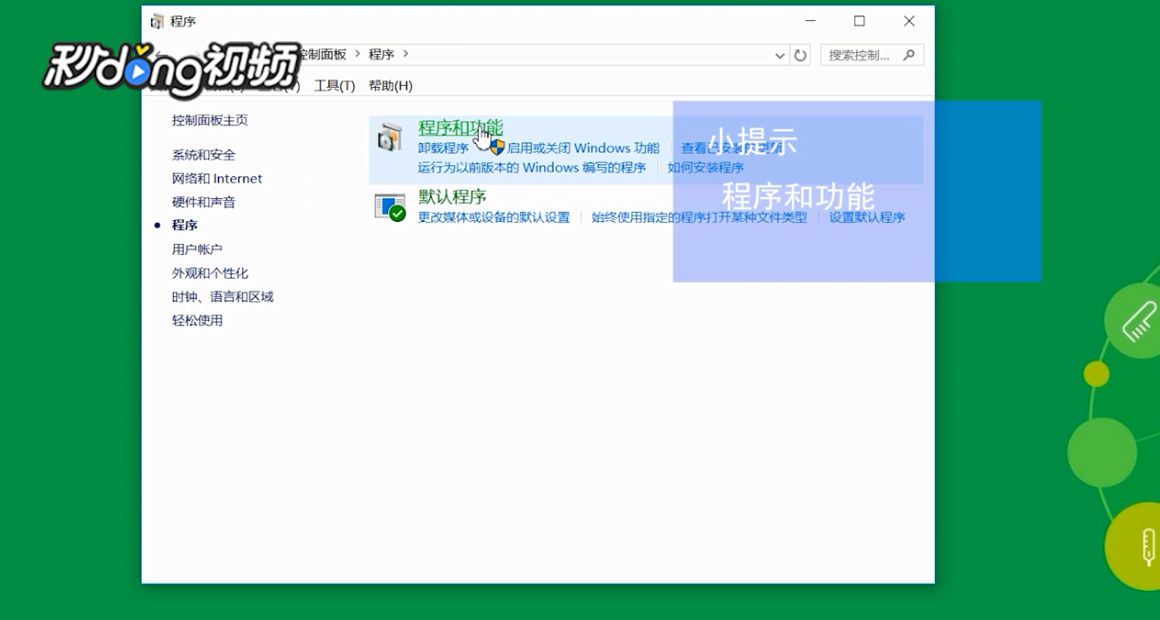Open 系统和安全 category in sidebar
The height and width of the screenshot is (620, 1160).
(203, 155)
